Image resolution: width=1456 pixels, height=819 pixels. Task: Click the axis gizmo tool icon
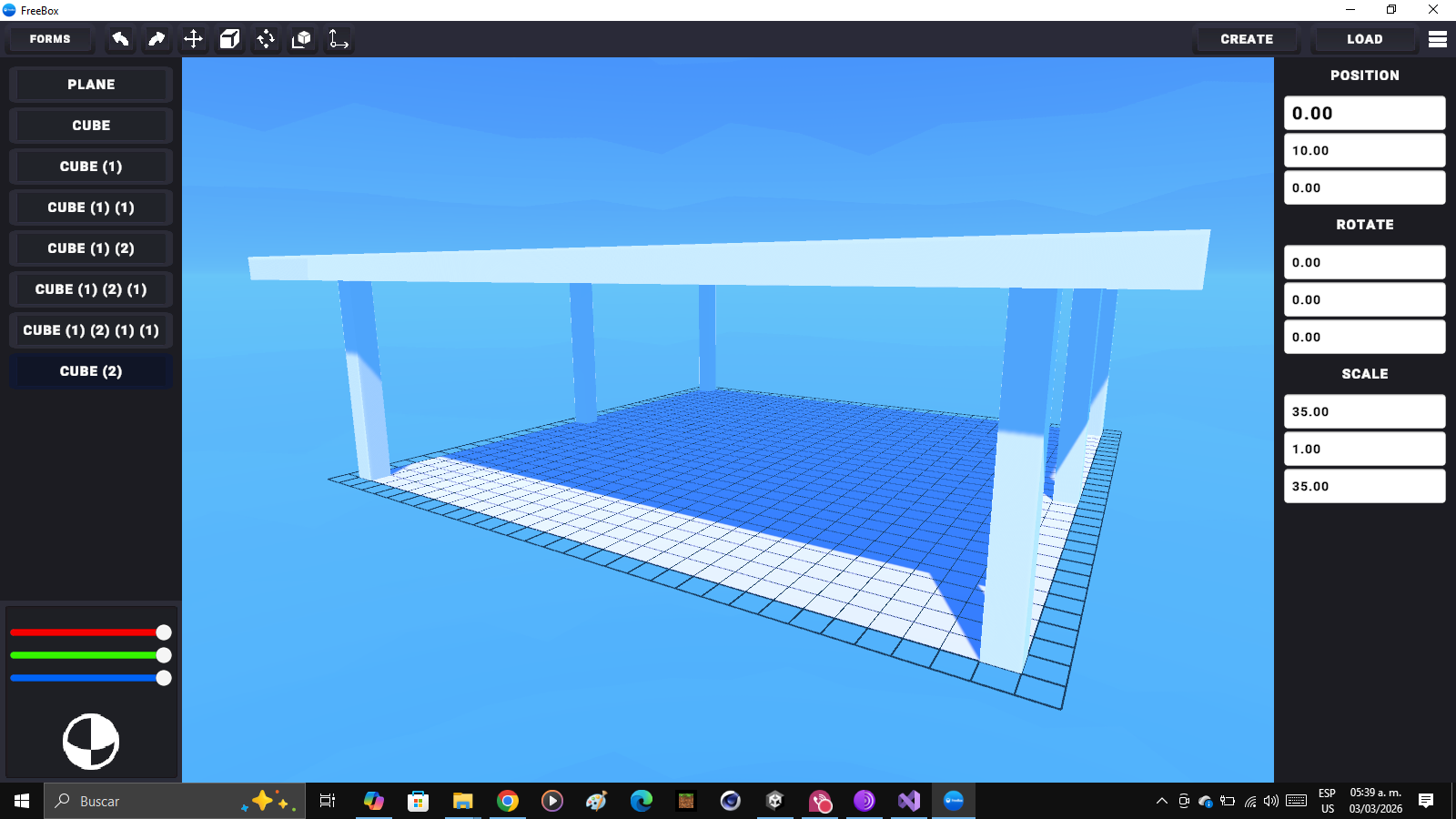(339, 39)
